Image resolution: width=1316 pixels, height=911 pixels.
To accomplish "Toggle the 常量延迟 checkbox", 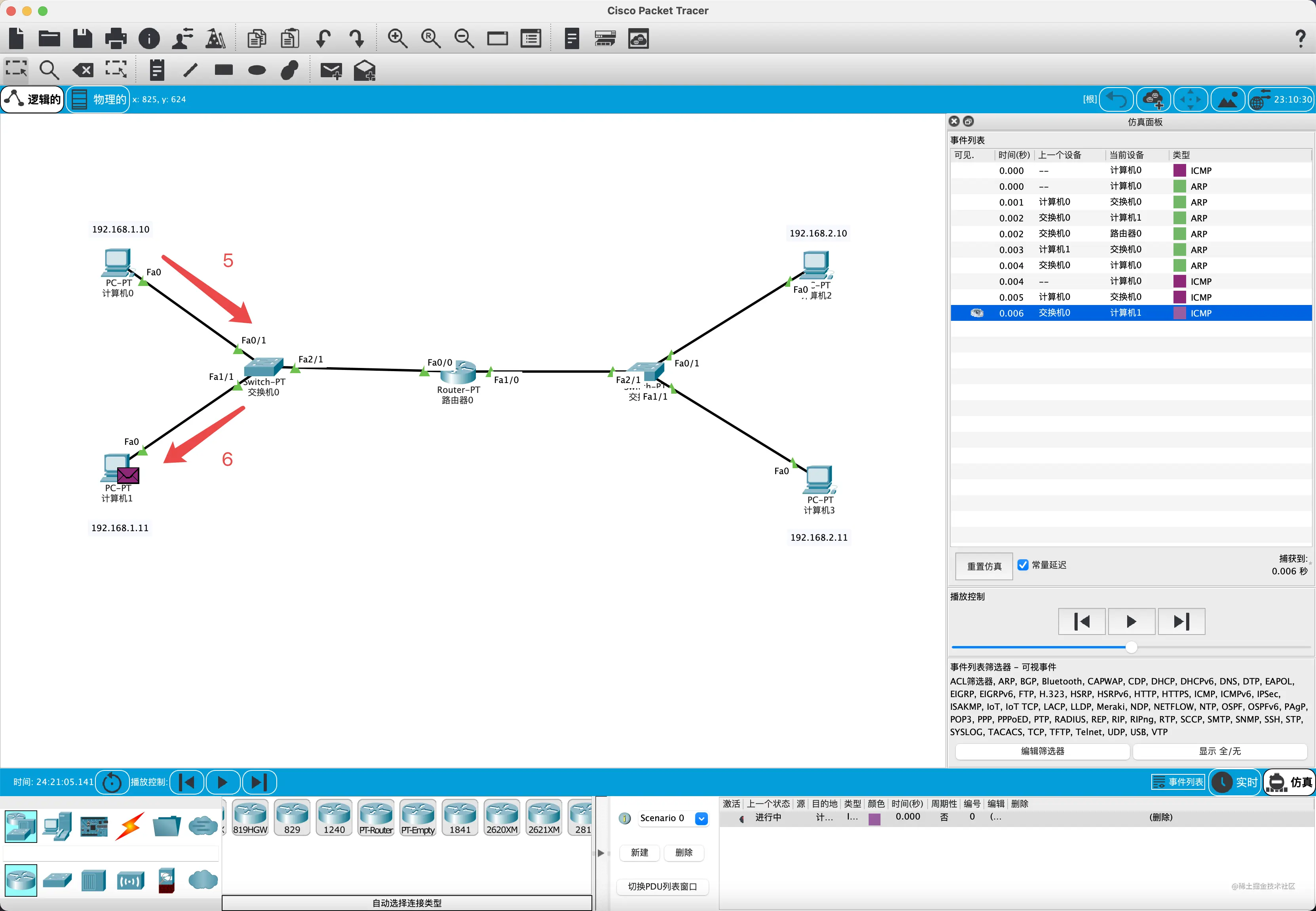I will click(1023, 564).
